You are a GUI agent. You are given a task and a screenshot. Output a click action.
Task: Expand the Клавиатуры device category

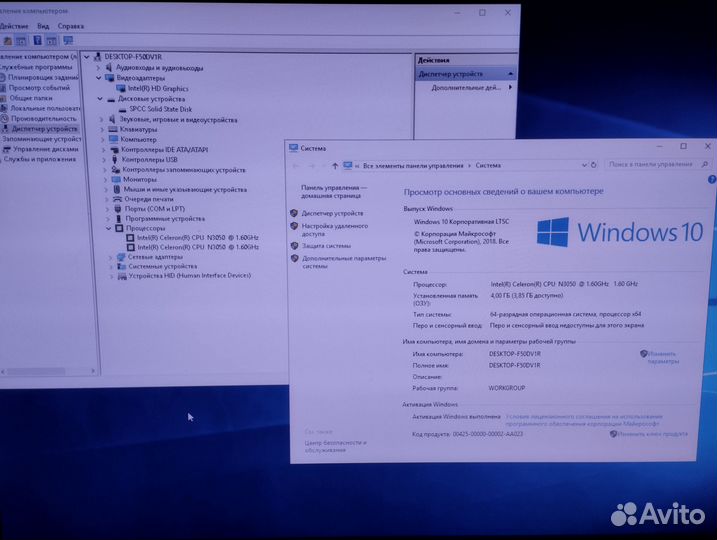[x=102, y=129]
